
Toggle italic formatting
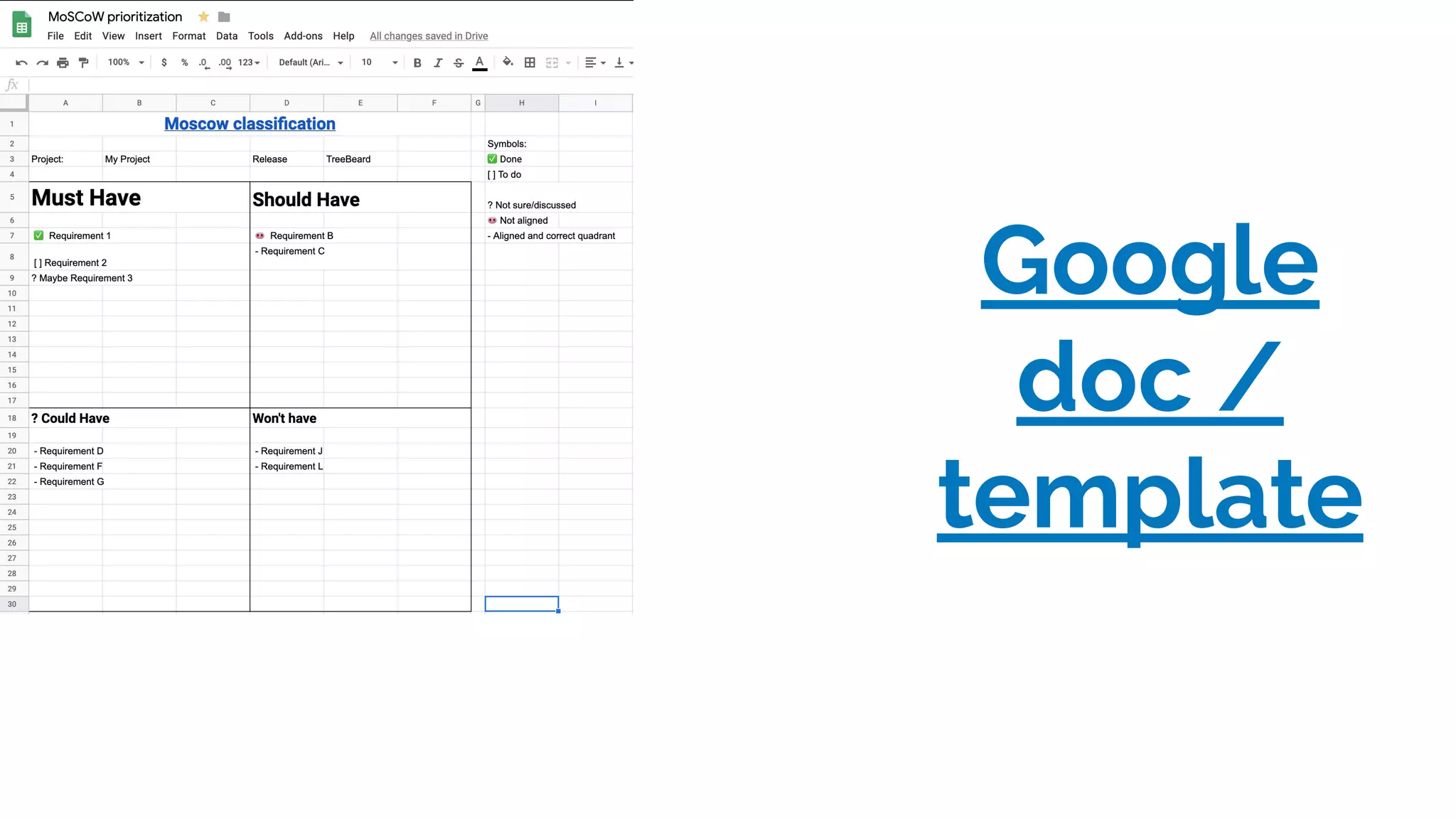coord(438,63)
